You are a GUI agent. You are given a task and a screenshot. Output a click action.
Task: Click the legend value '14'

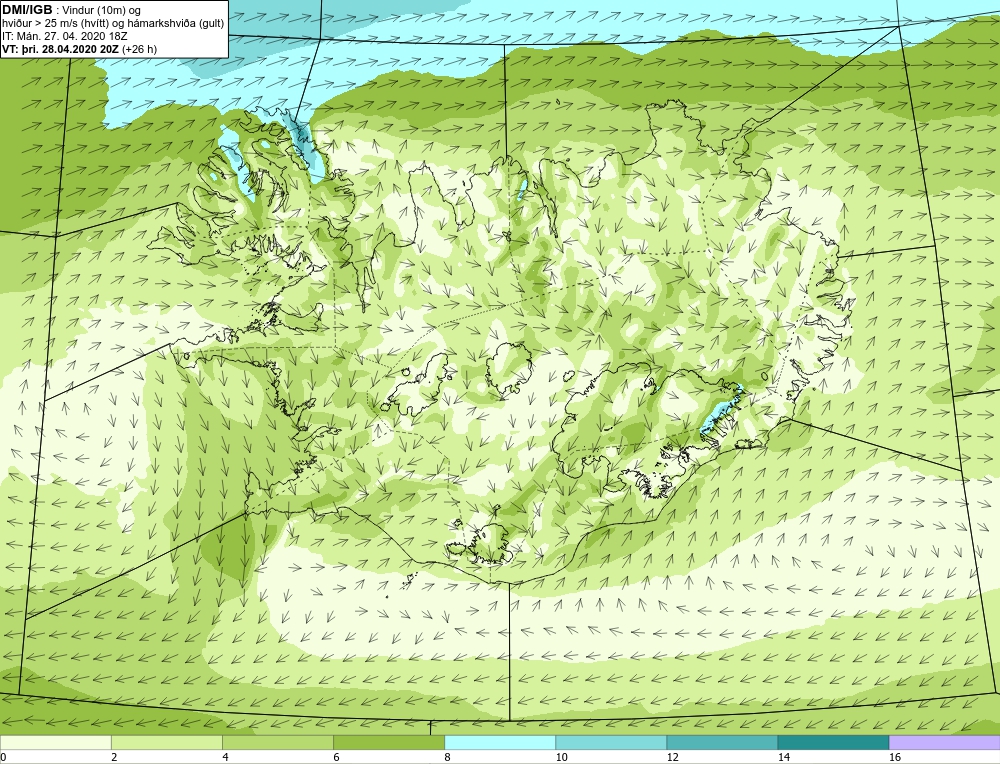point(784,757)
